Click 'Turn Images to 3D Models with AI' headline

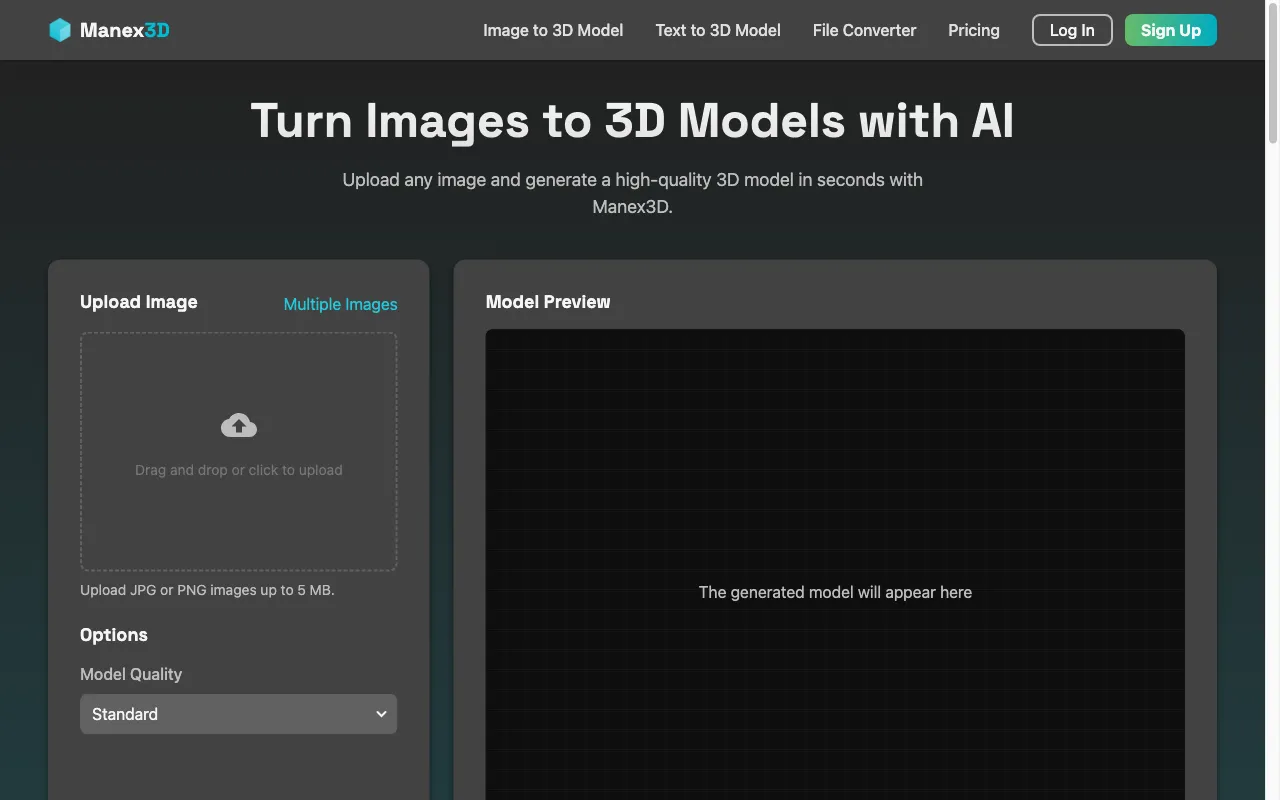[x=632, y=121]
